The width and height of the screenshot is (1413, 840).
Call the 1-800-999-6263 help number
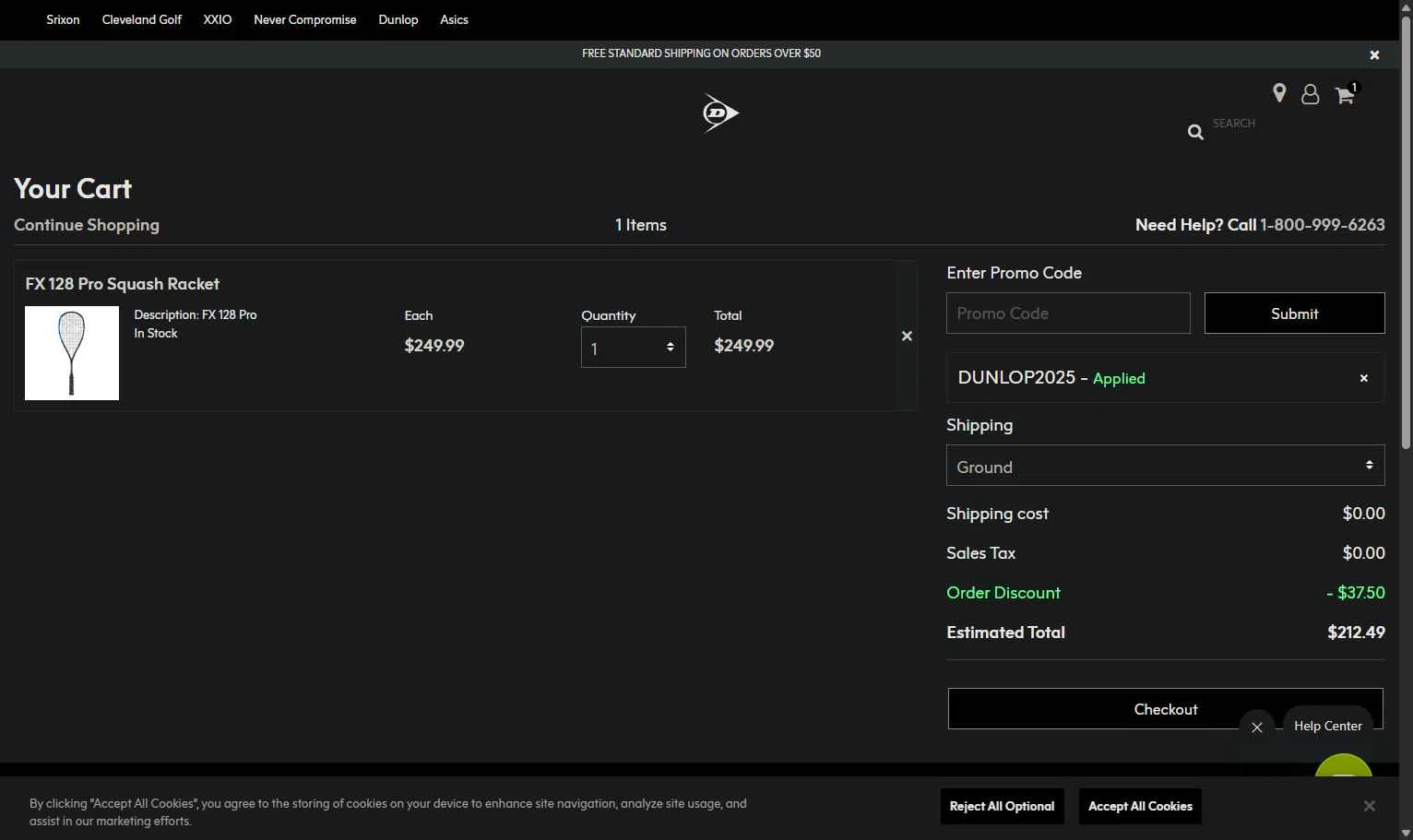1323,225
